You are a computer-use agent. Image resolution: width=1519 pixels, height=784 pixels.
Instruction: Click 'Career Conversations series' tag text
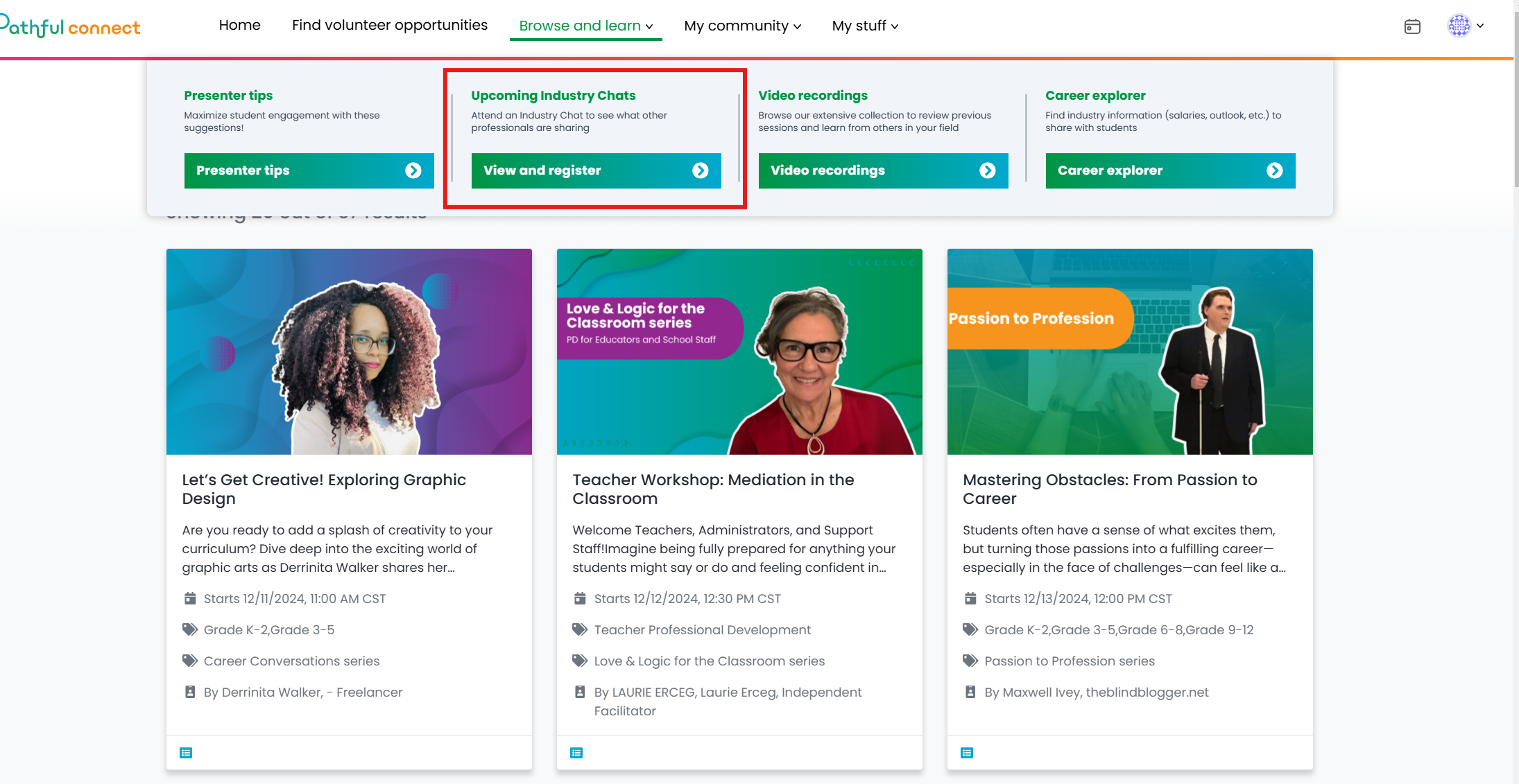point(291,661)
